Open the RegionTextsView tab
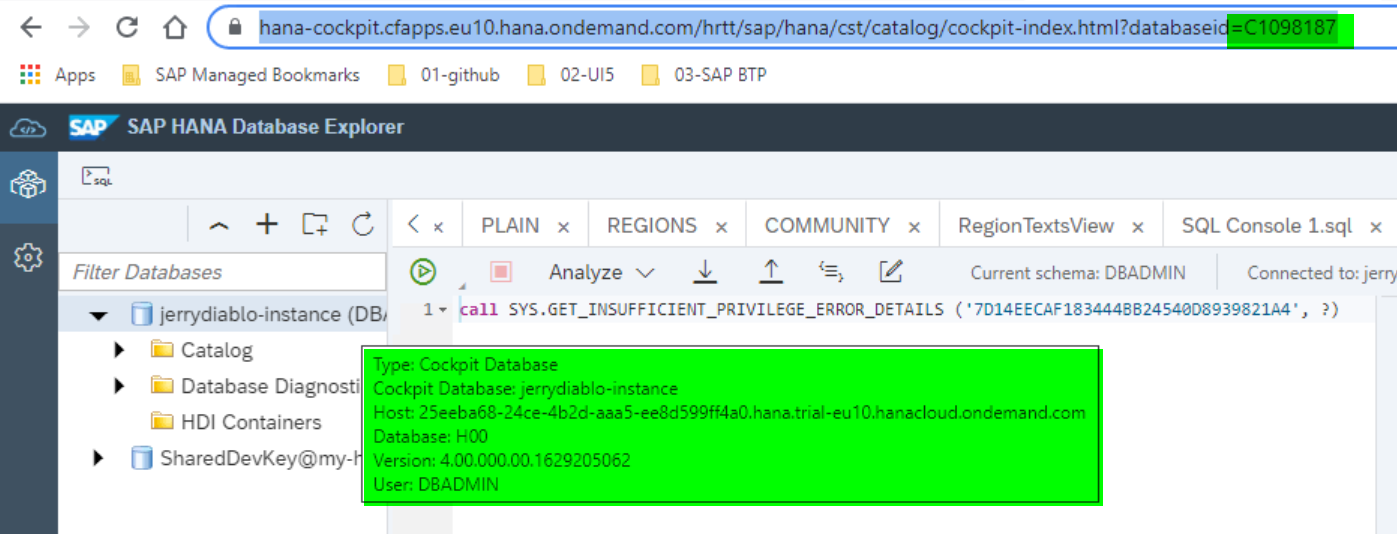Viewport: 1397px width, 534px height. (1036, 226)
